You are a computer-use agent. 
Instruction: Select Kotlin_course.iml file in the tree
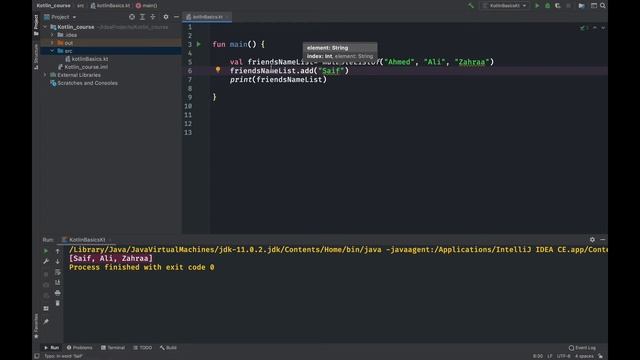click(x=83, y=67)
